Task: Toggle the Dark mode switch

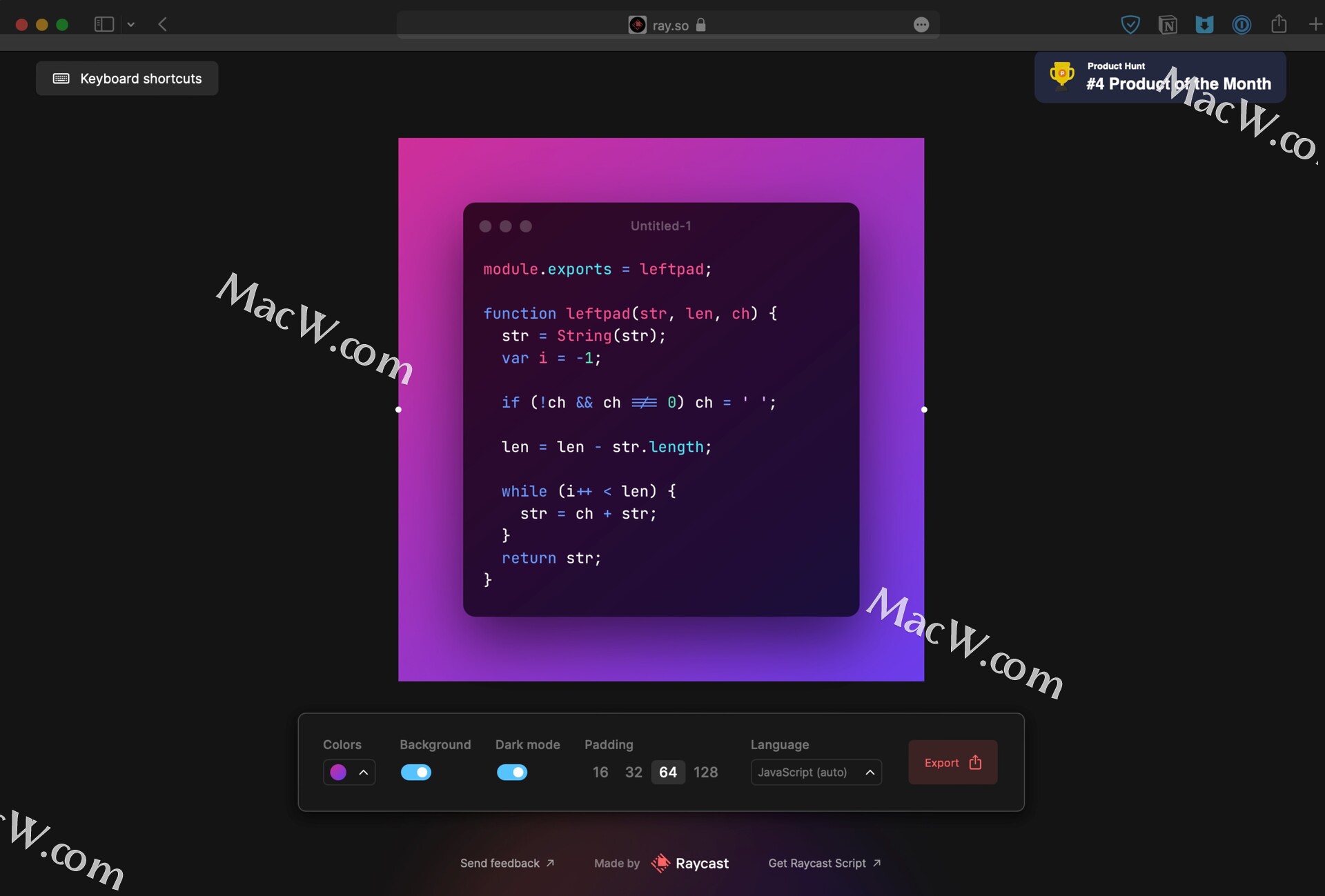Action: [512, 773]
